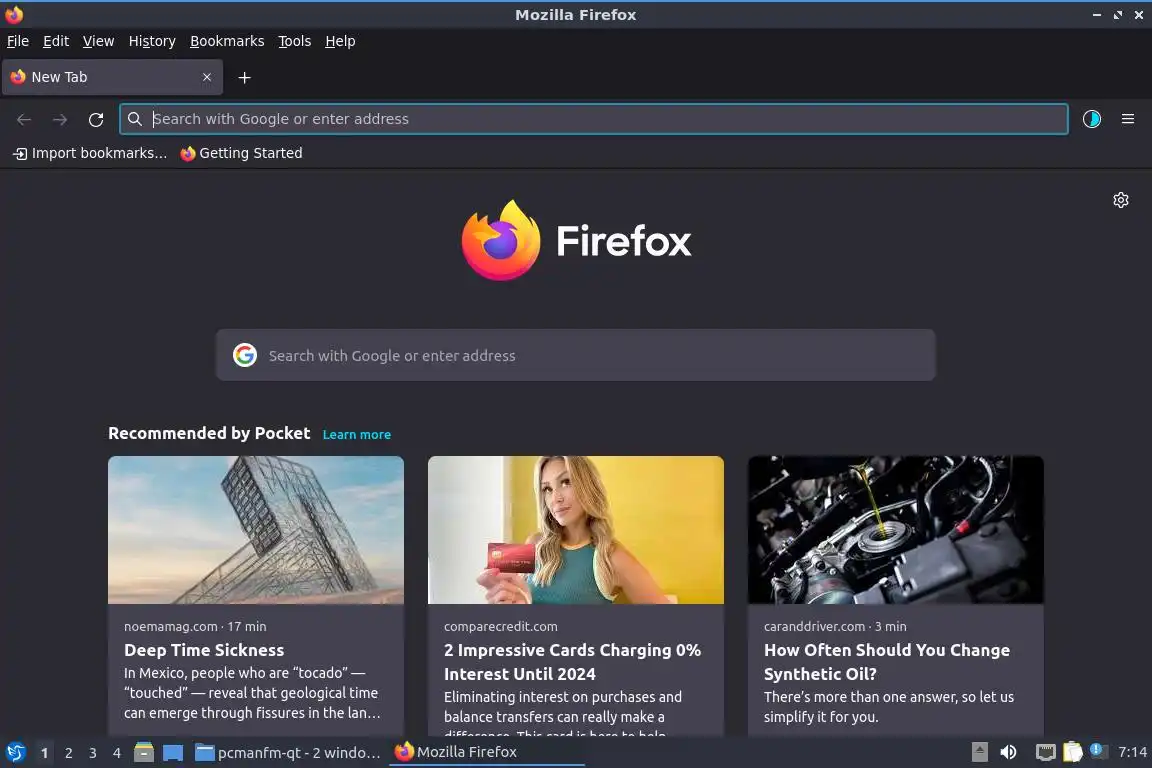1152x768 pixels.
Task: Maximize the Mozilla Firefox window
Action: [x=1117, y=15]
